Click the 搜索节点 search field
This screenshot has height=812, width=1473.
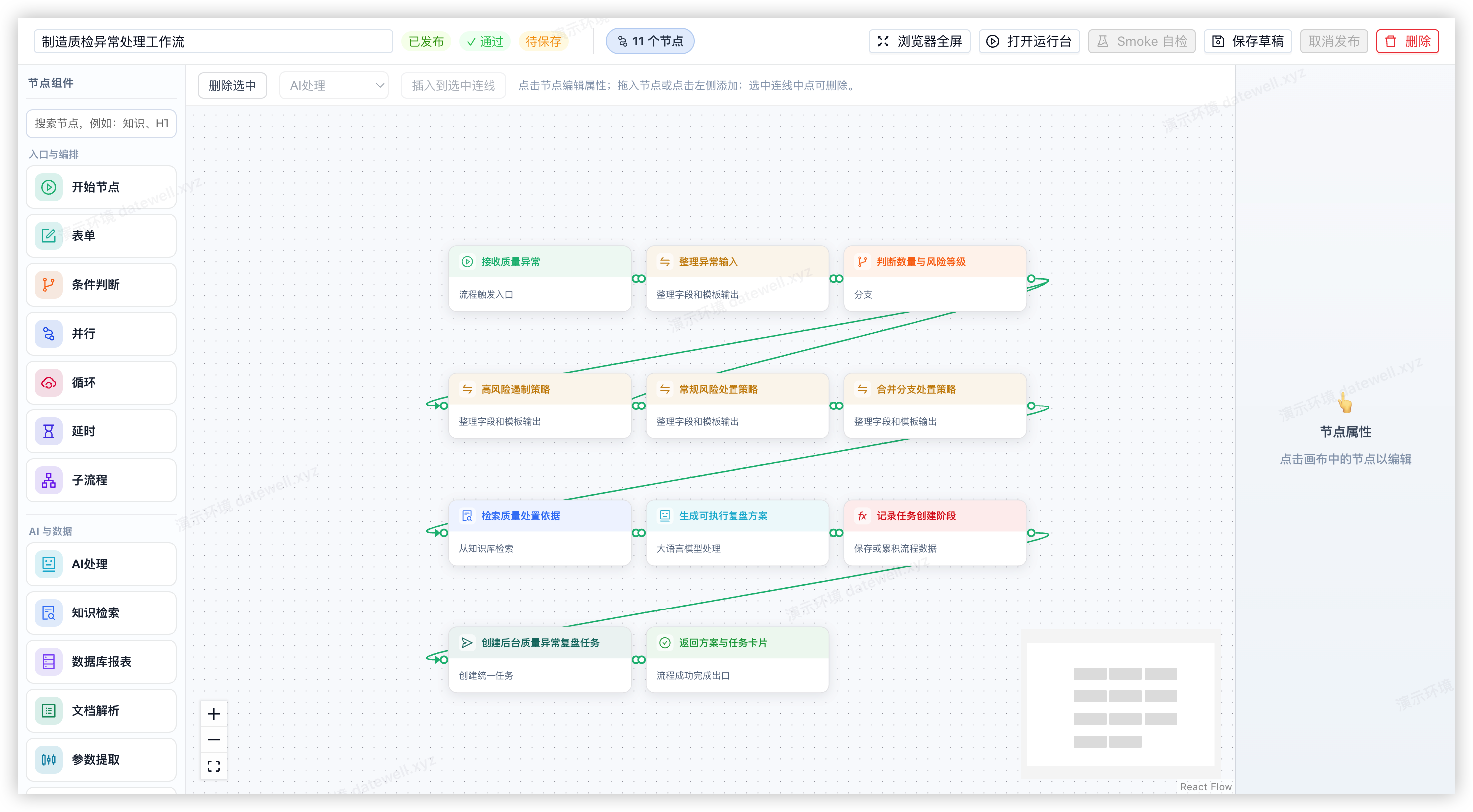tap(101, 123)
